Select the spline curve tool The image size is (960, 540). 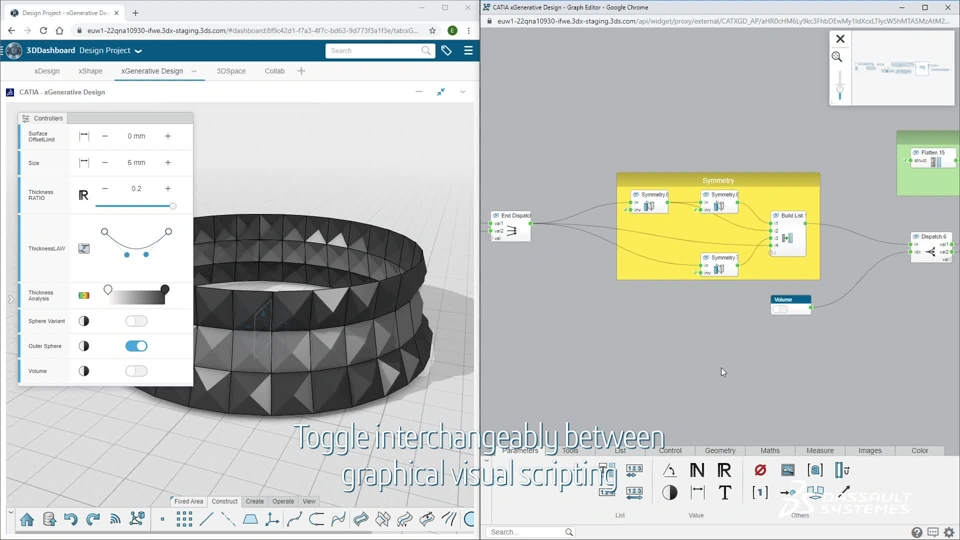point(294,520)
